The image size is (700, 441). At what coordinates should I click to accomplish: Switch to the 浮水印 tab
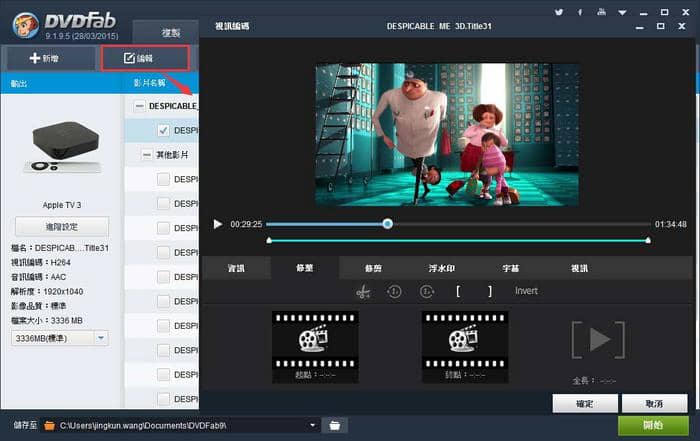pyautogui.click(x=442, y=268)
